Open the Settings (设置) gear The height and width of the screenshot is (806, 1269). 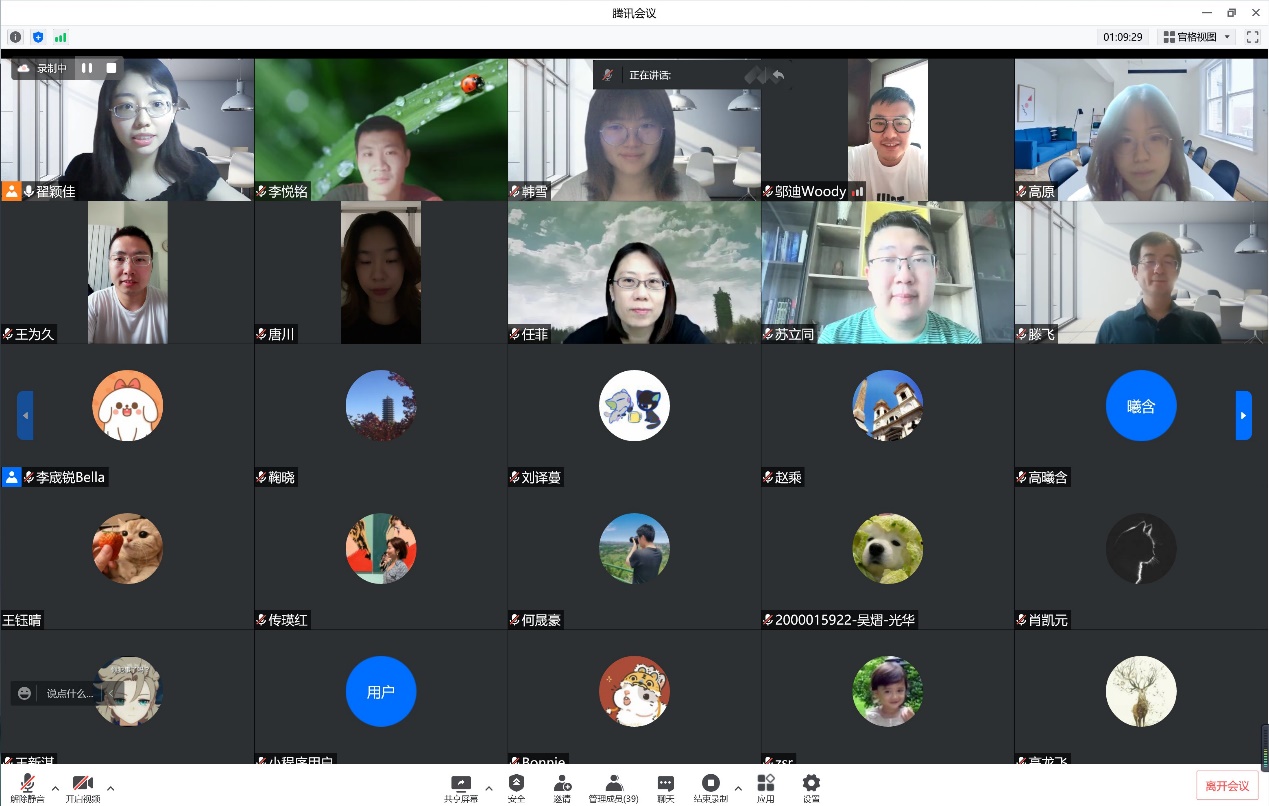tap(811, 787)
